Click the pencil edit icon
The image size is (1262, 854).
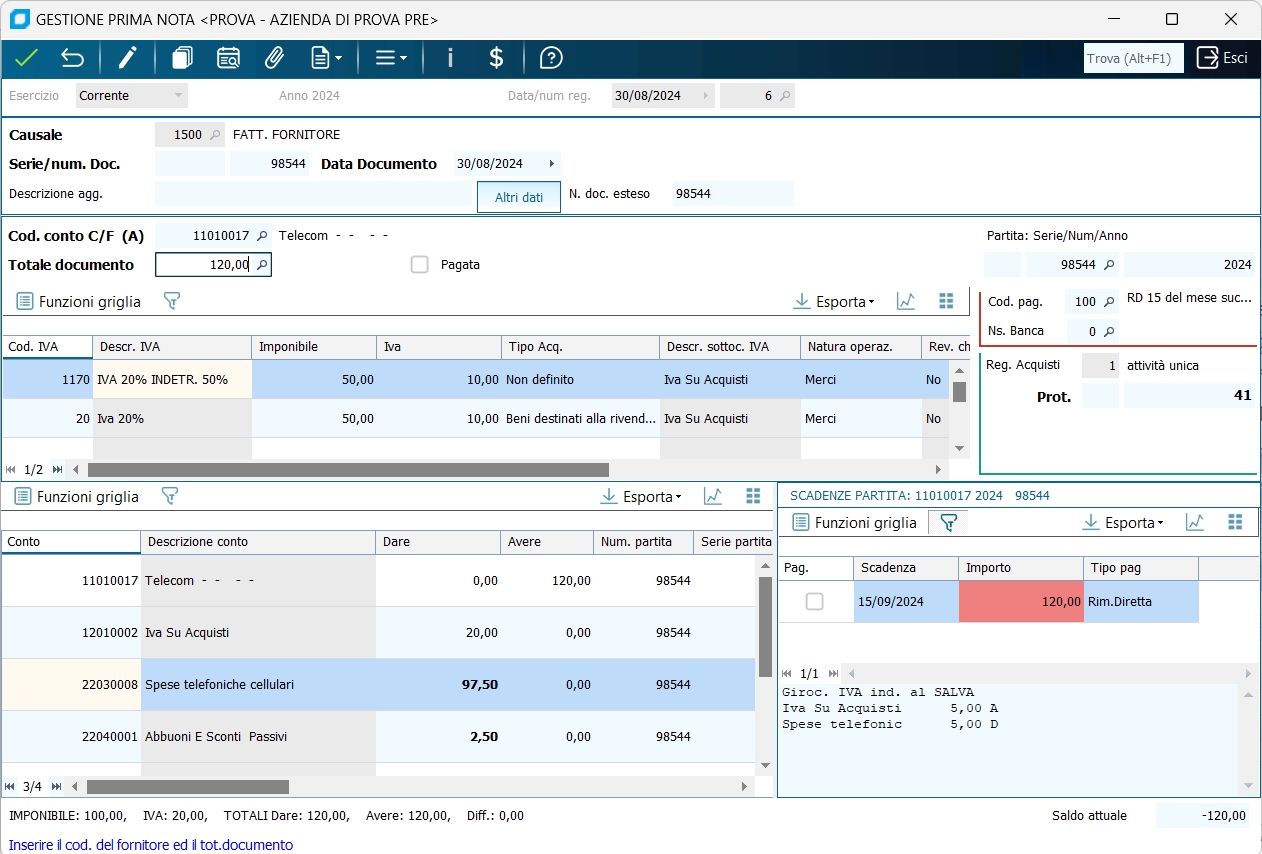(127, 58)
